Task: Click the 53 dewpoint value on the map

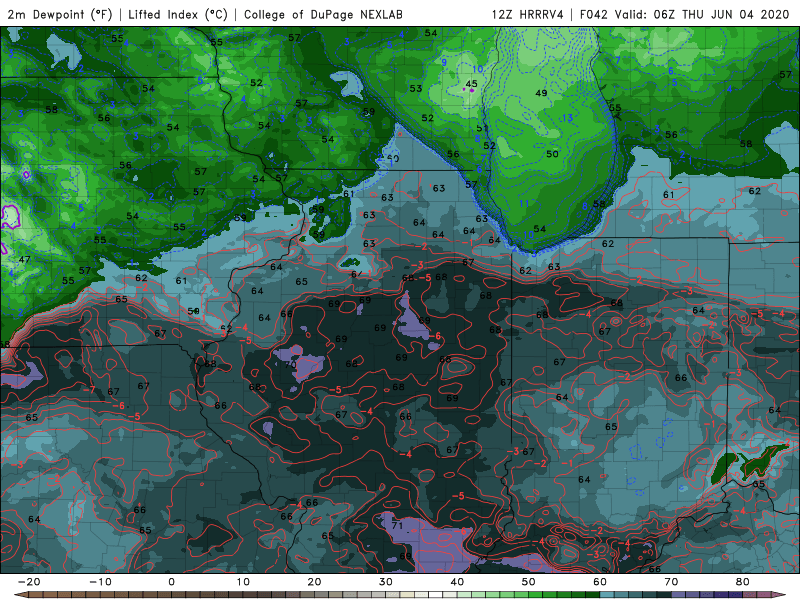Action: (416, 88)
